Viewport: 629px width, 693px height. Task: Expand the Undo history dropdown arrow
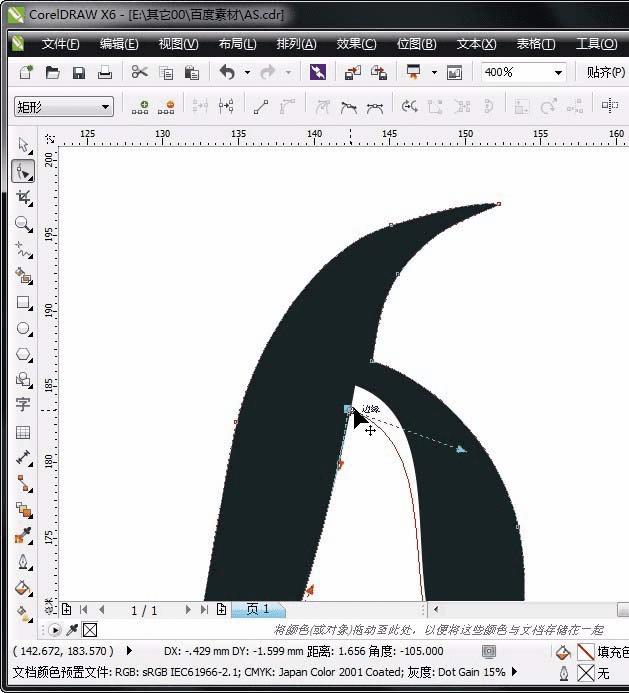point(246,72)
